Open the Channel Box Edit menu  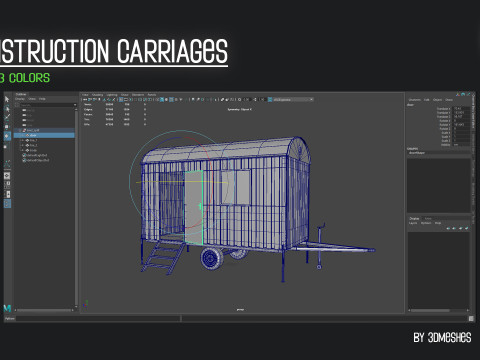click(427, 100)
